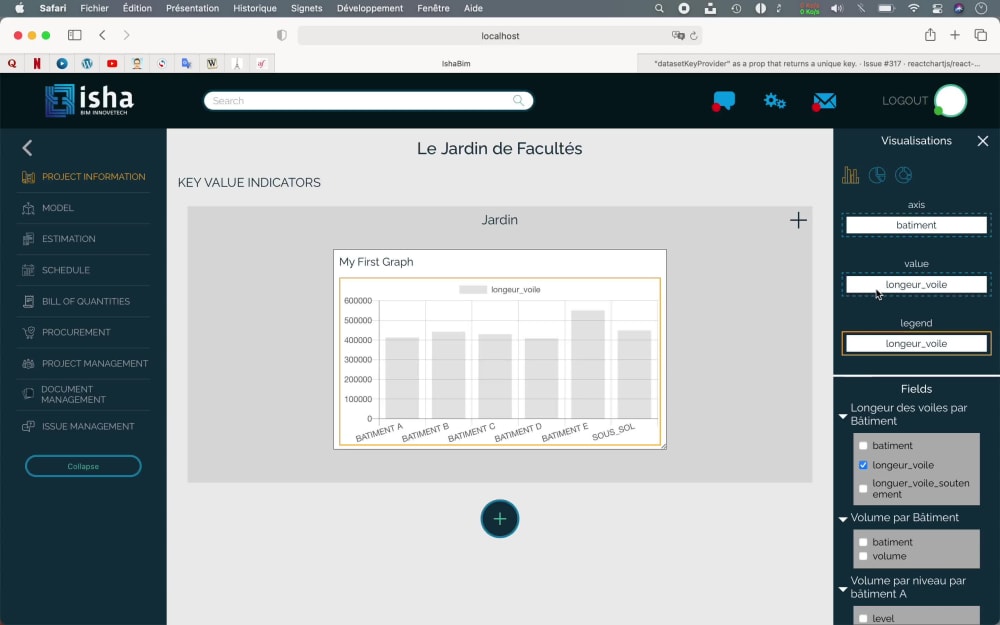Check the volume checkbox
Screen dimensions: 1000x625
(863, 556)
